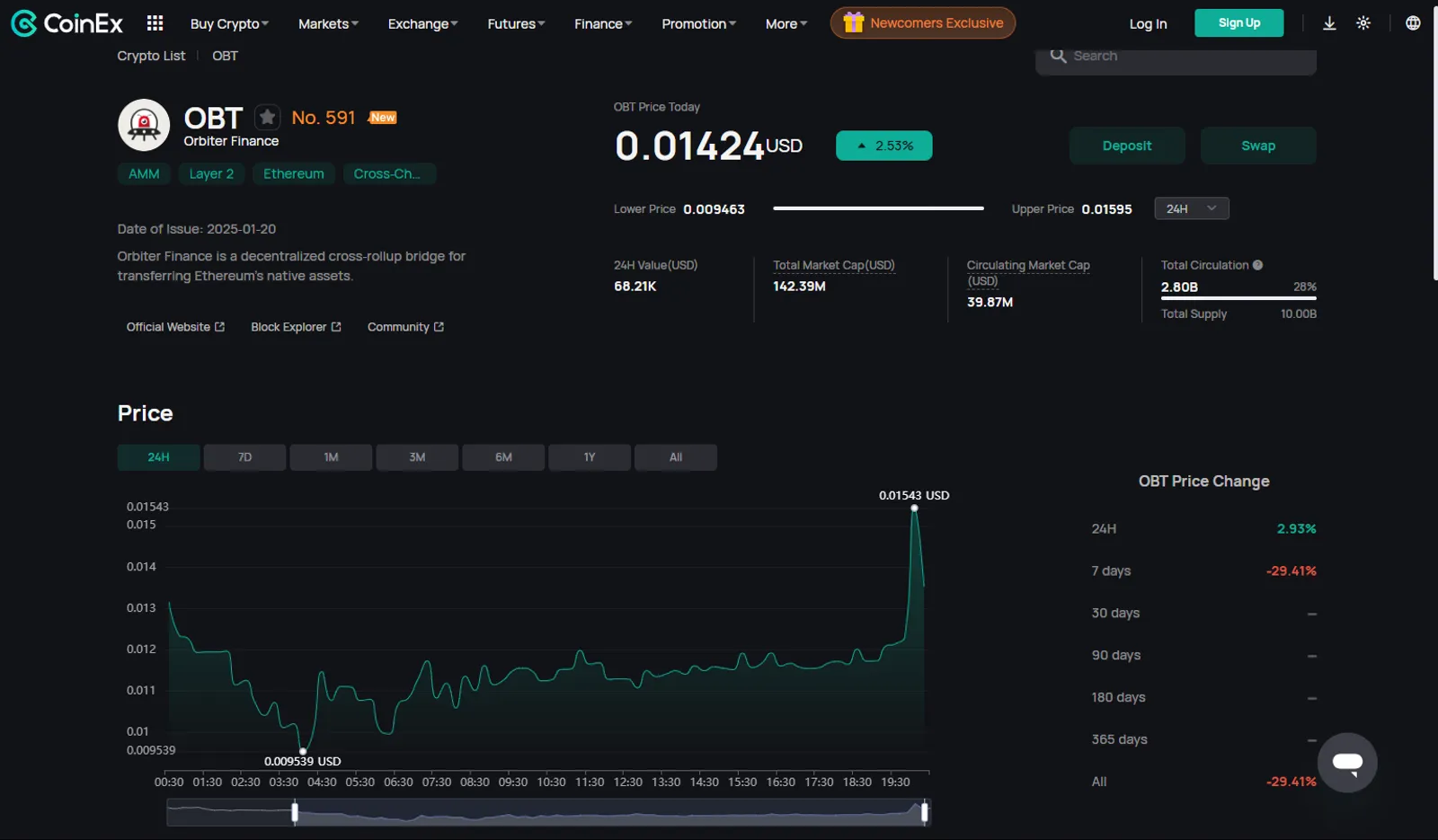Screen dimensions: 1438x840
Task: Select the 1M chart tab
Action: (x=331, y=457)
